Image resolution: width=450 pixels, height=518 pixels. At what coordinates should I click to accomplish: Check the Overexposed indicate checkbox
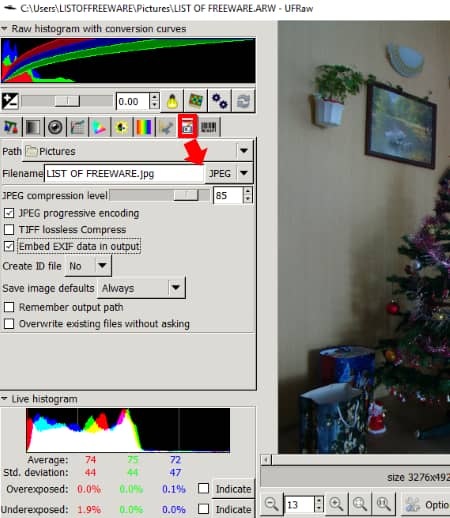[x=203, y=488]
